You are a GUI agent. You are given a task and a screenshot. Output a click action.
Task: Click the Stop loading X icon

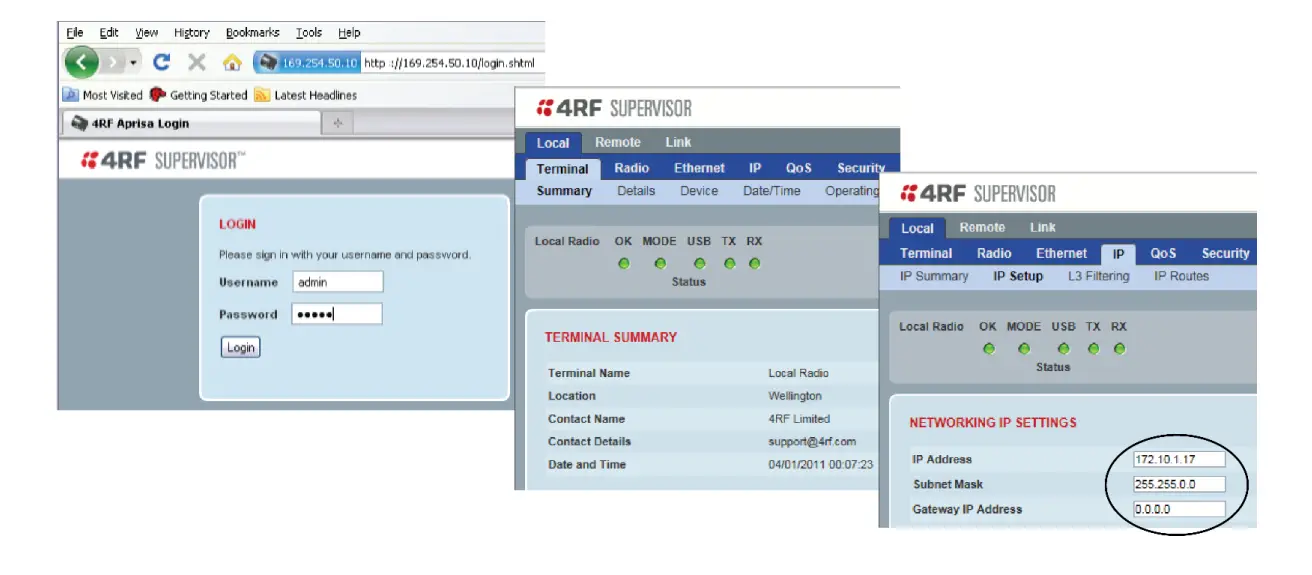coord(197,63)
